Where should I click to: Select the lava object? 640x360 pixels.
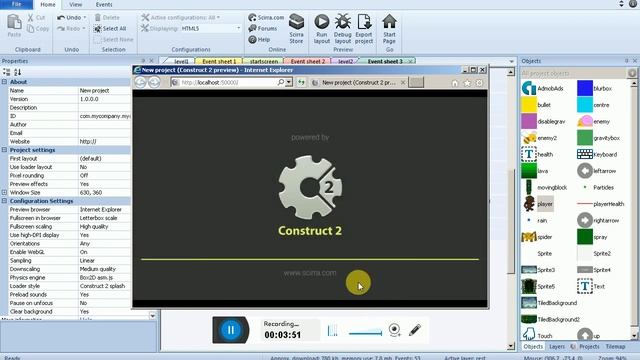(x=535, y=171)
